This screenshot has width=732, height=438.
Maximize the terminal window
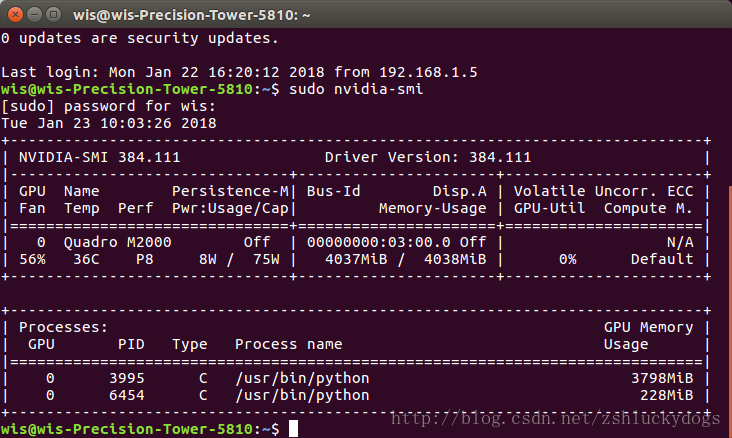pyautogui.click(x=54, y=15)
